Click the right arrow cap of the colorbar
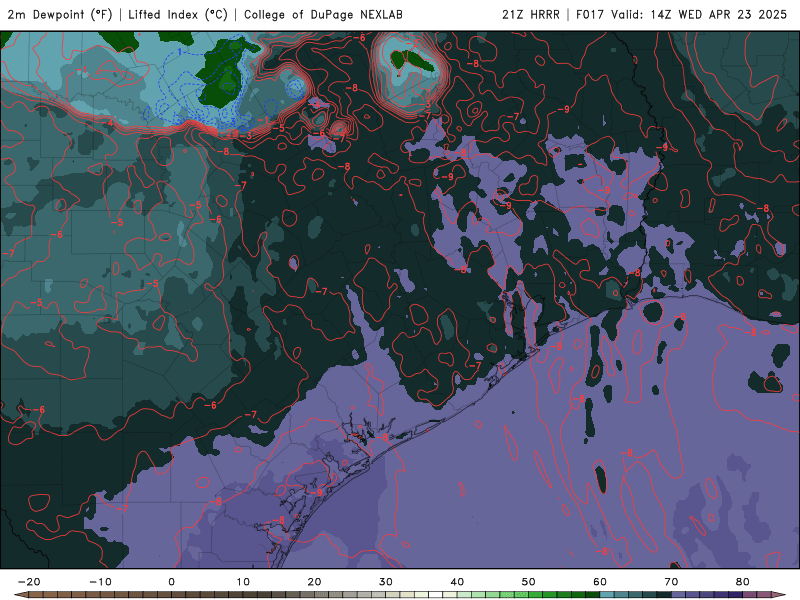 pyautogui.click(x=779, y=595)
